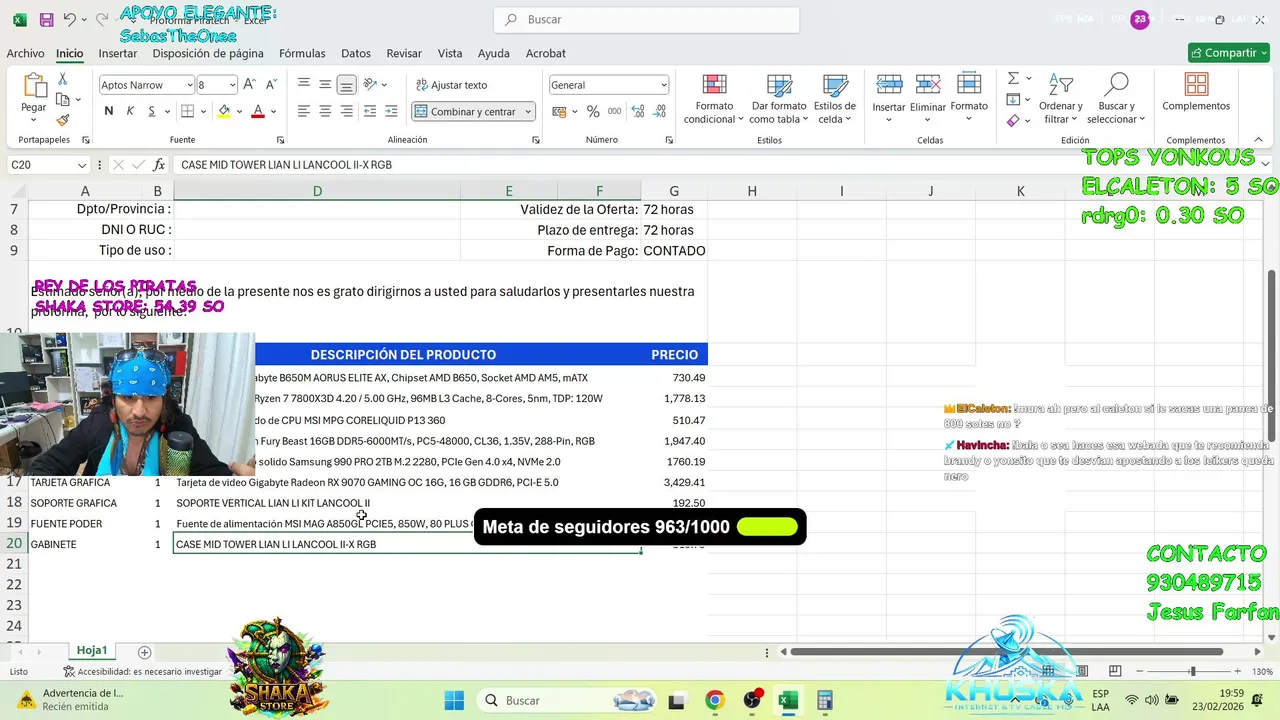The width and height of the screenshot is (1280, 720).
Task: Align text to top
Action: tap(304, 85)
